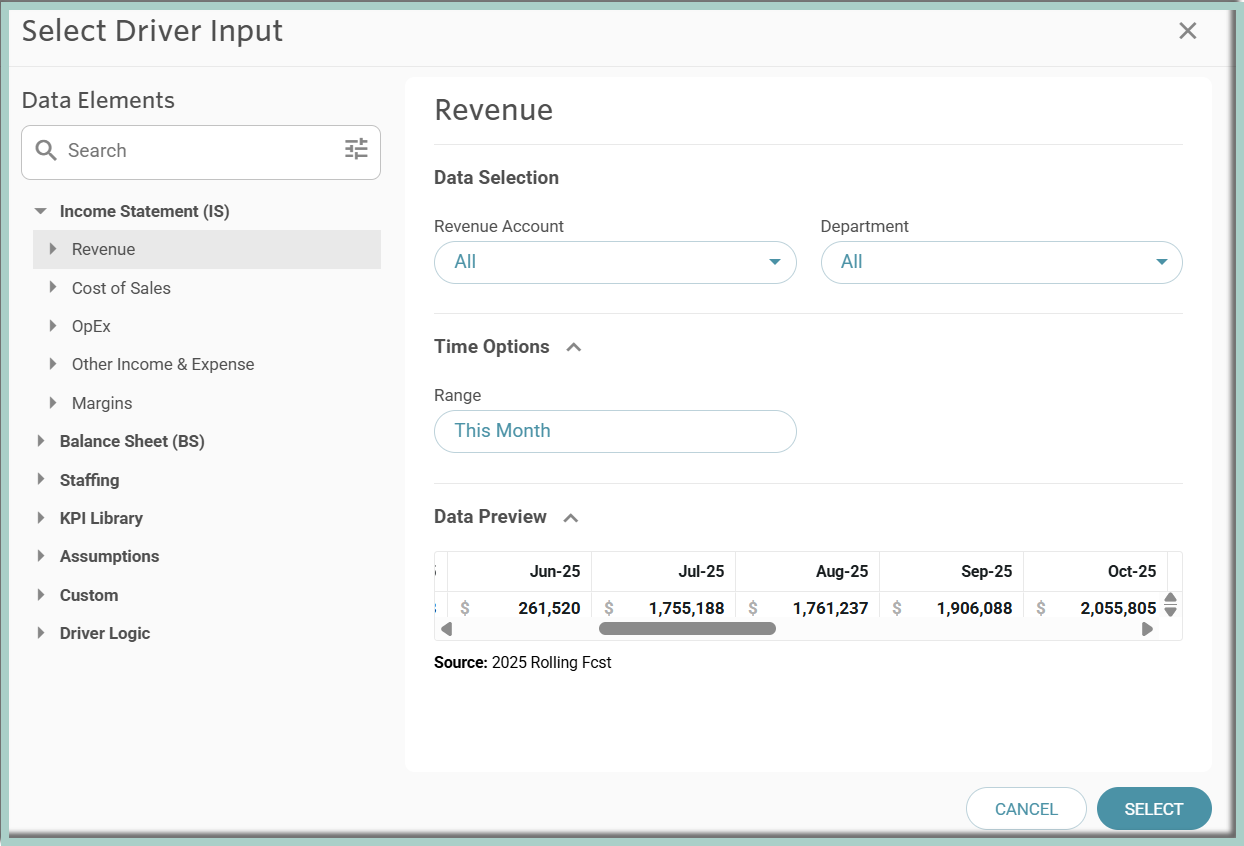Expand the KPI Library arrow
Image resolution: width=1244 pixels, height=846 pixels.
(x=41, y=518)
